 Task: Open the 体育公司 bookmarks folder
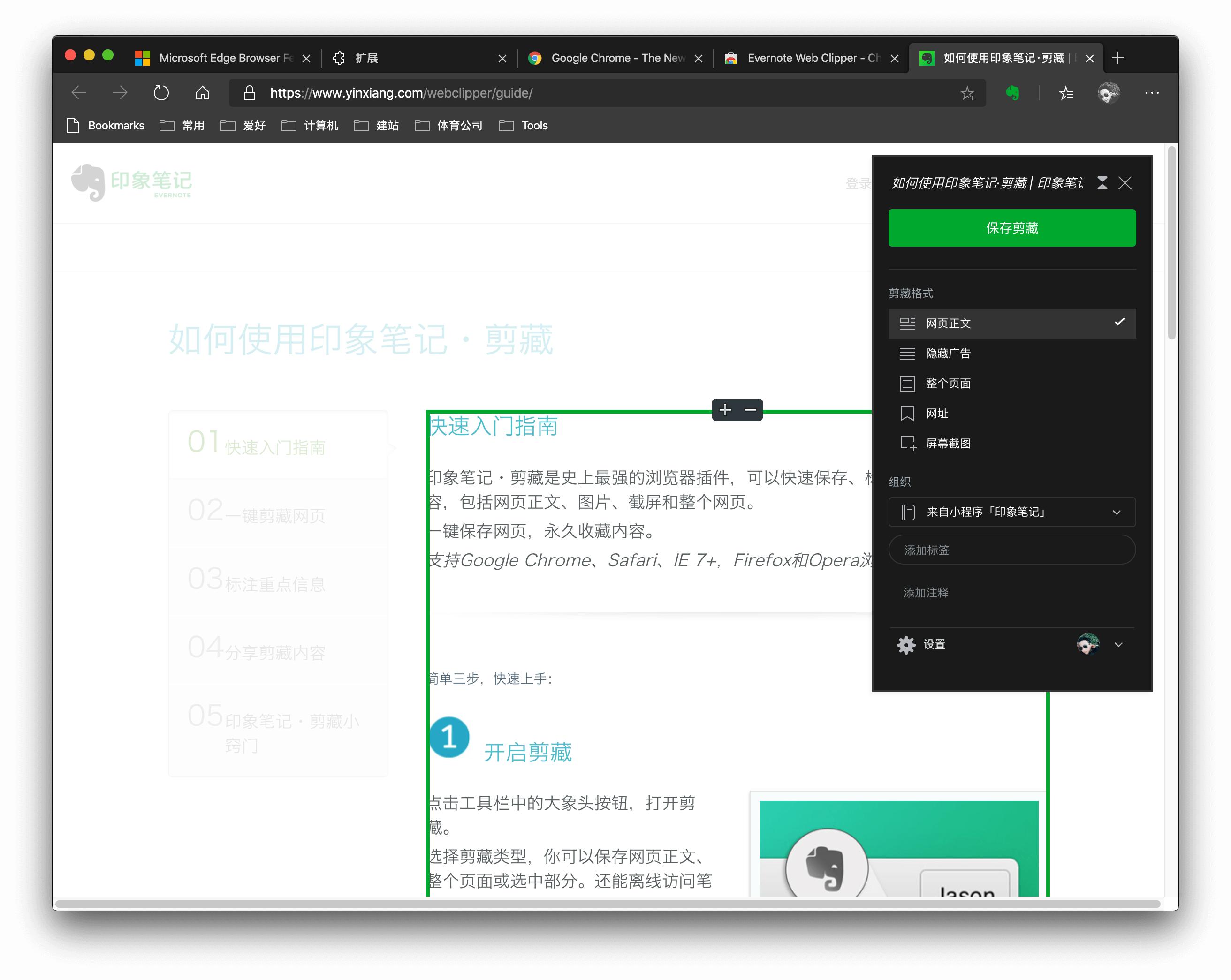coord(460,126)
